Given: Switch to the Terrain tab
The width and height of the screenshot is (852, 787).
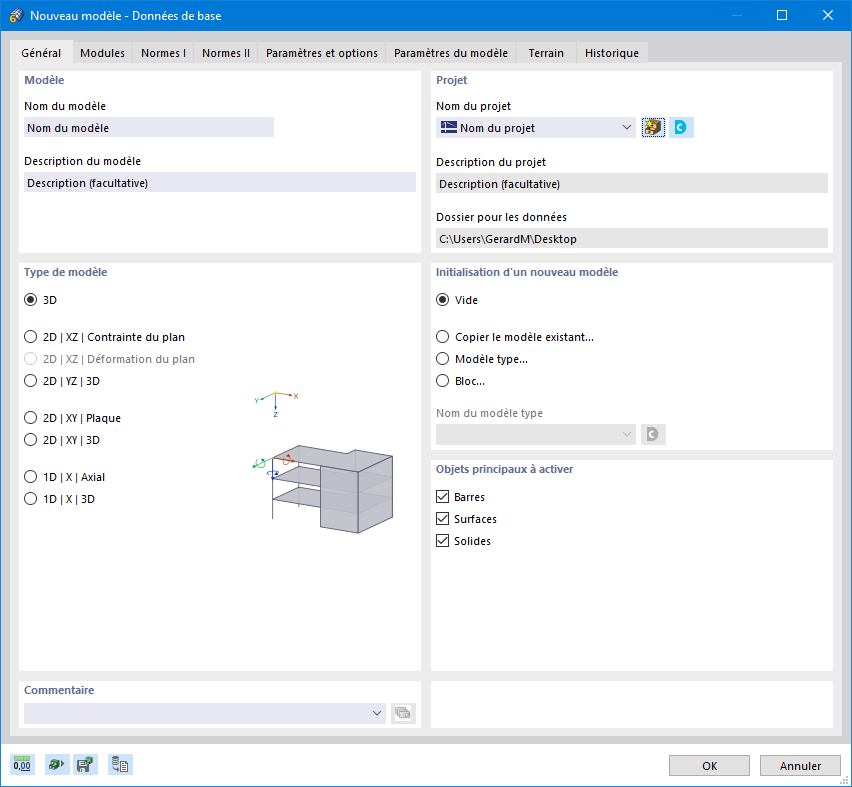Looking at the screenshot, I should click(546, 53).
